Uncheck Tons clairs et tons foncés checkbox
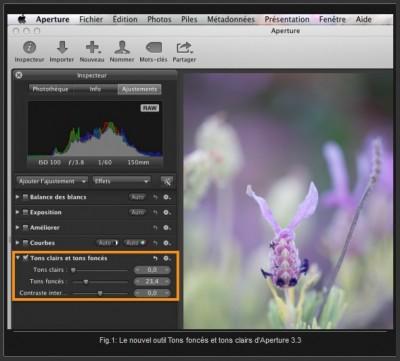Viewport: 400px width, 361px height. pyautogui.click(x=25, y=258)
